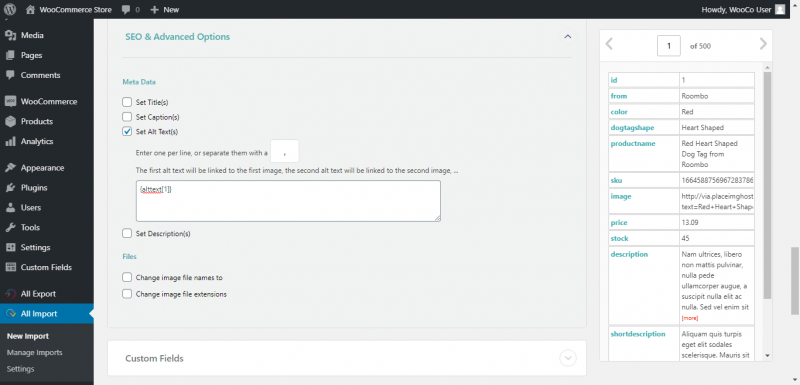Click the user avatar icon
The height and width of the screenshot is (385, 800).
(780, 9)
